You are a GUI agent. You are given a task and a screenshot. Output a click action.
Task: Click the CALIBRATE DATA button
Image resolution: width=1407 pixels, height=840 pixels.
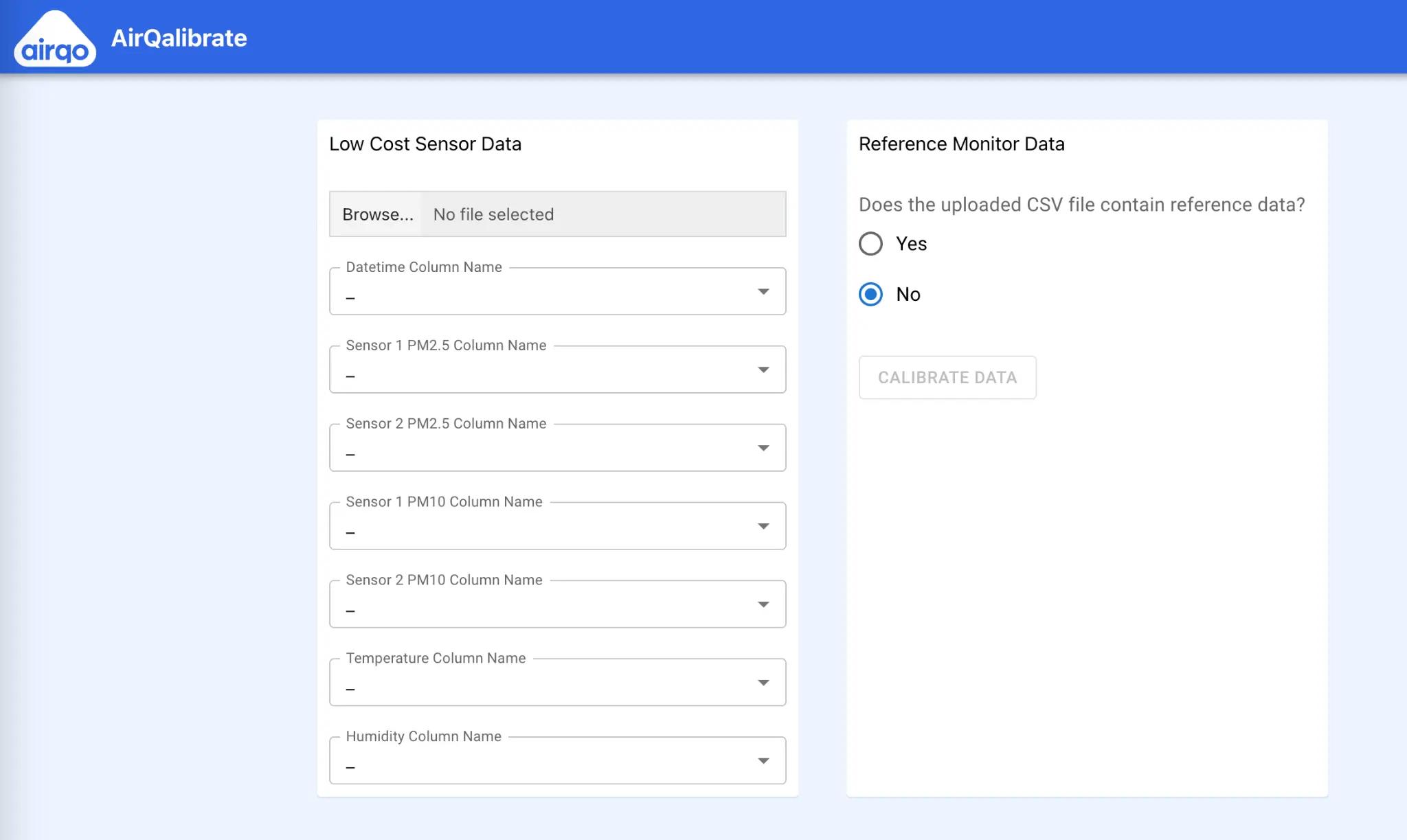tap(947, 377)
